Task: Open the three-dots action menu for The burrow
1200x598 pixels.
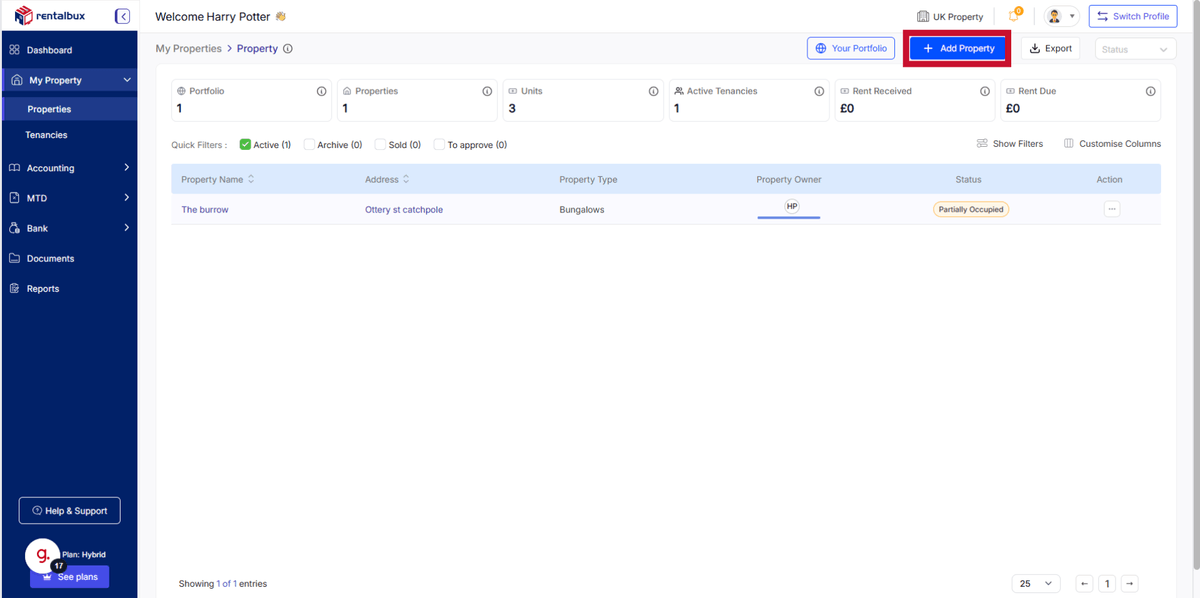Action: pos(1112,209)
